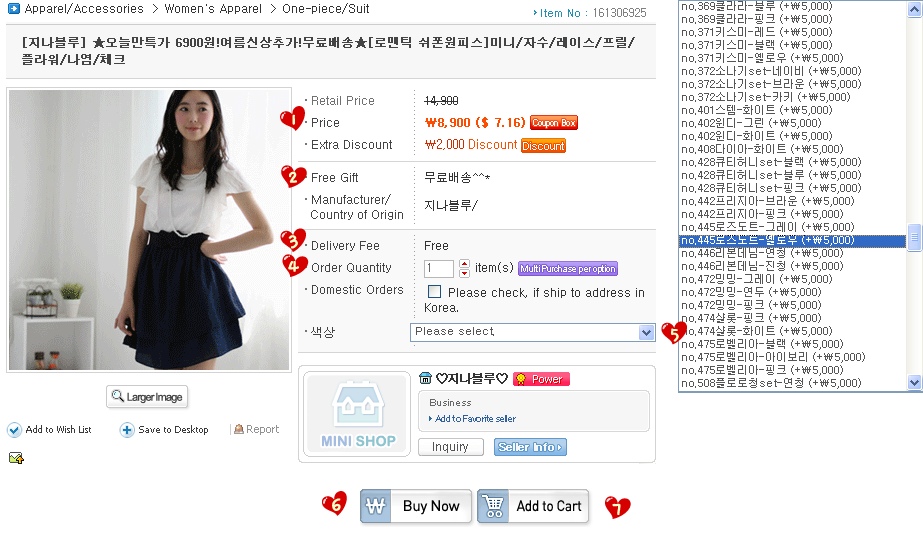
Task: Click the seller shop icon beside 지나블루
Action: click(425, 378)
